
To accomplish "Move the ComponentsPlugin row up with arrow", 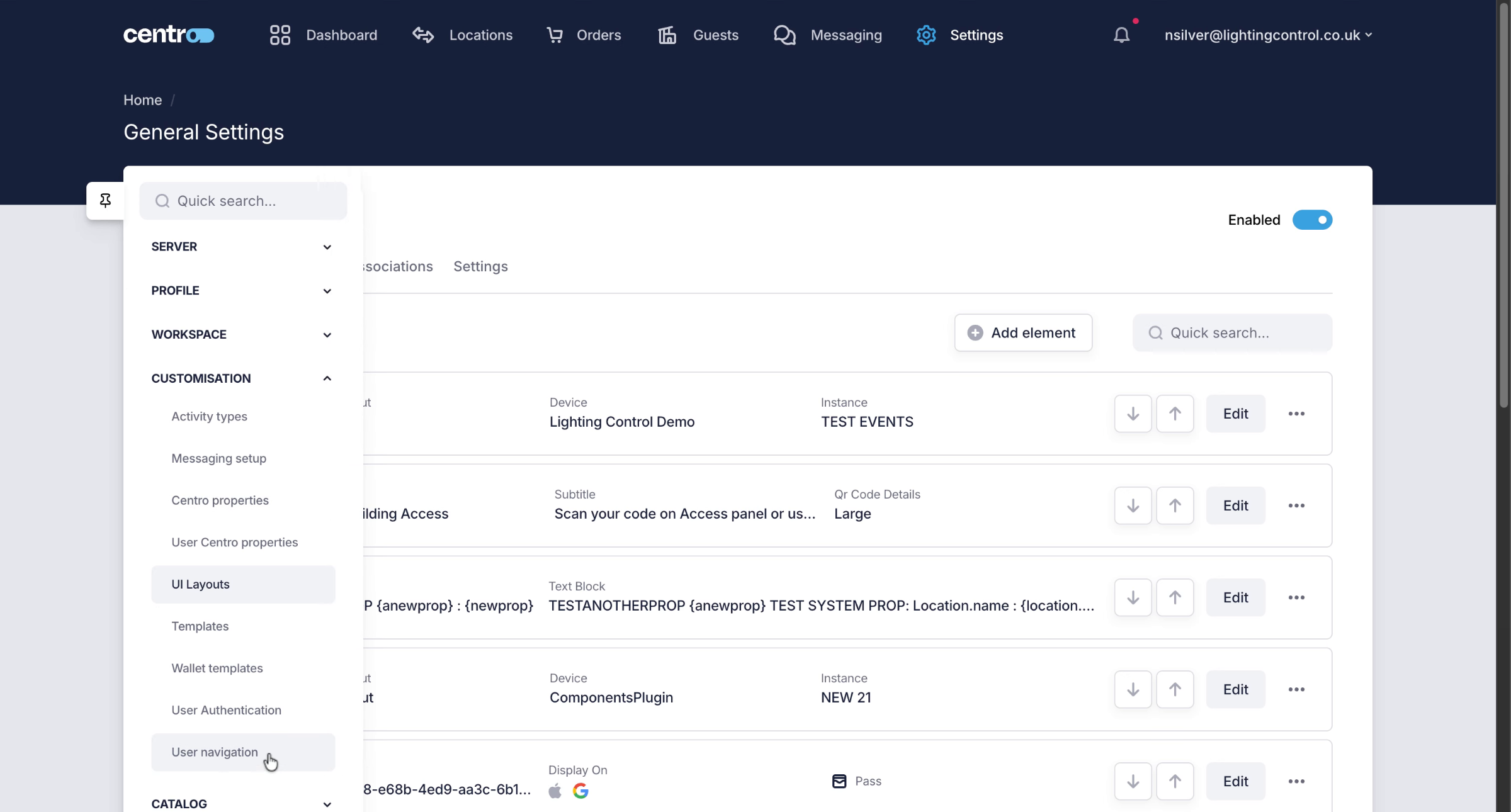I will [1175, 689].
